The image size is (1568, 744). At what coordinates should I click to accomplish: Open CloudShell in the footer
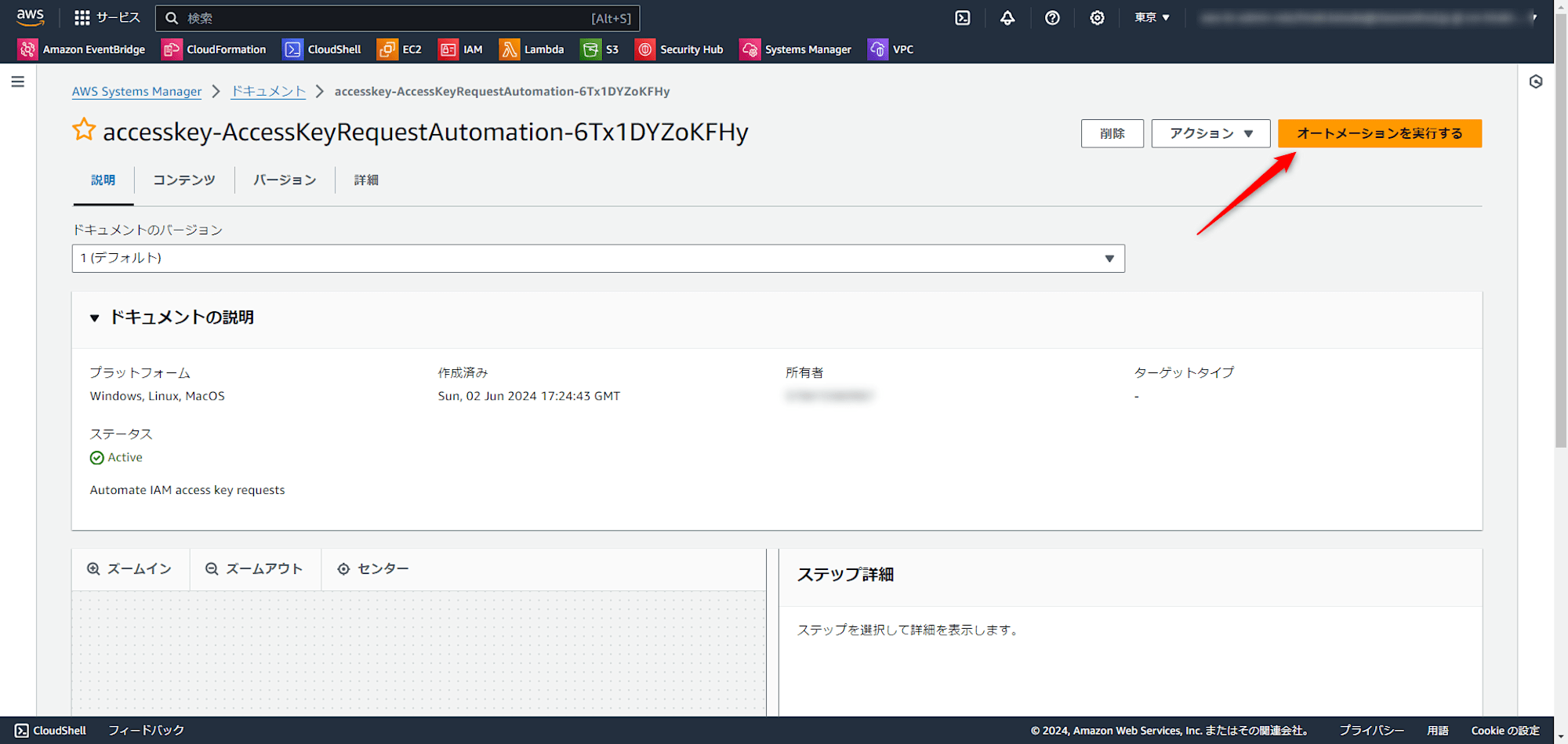tap(51, 731)
